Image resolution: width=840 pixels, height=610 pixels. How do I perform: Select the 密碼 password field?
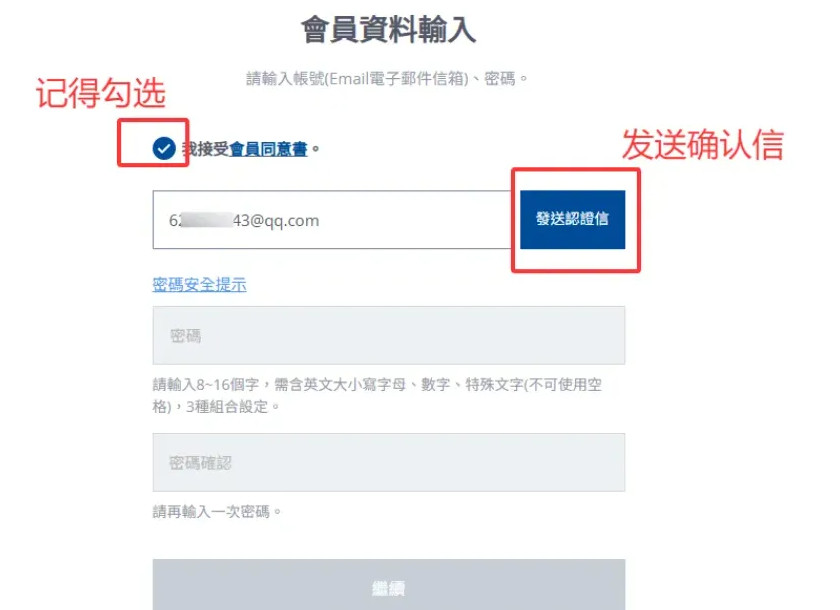tap(388, 335)
